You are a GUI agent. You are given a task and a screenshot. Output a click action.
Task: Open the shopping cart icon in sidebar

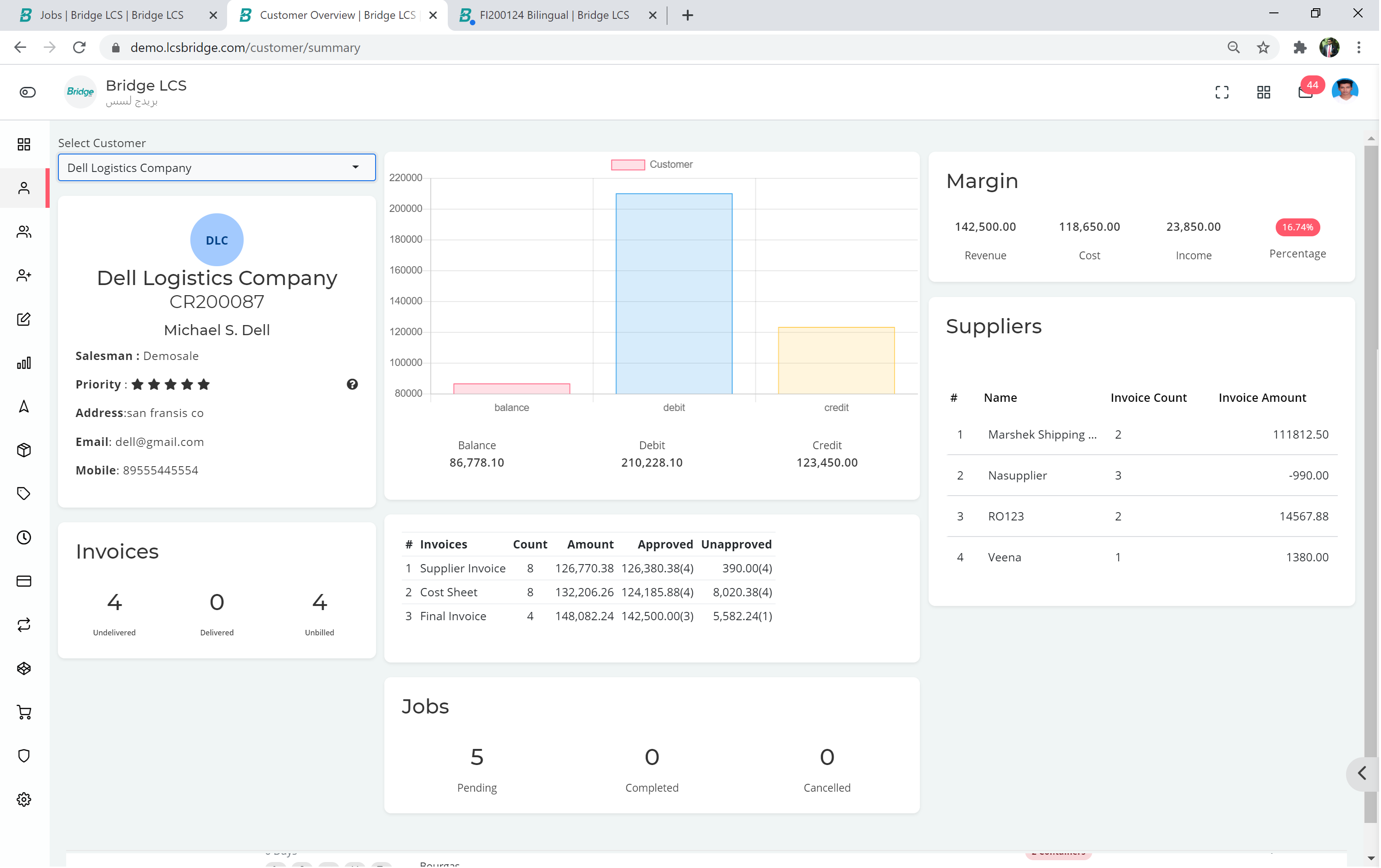24,713
